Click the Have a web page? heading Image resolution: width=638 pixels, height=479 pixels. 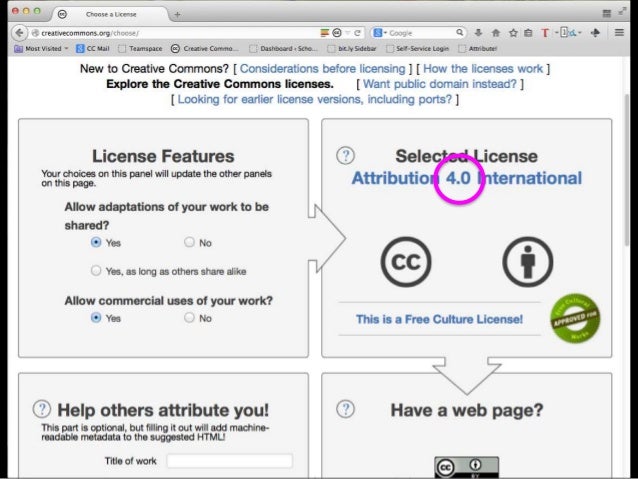(467, 410)
